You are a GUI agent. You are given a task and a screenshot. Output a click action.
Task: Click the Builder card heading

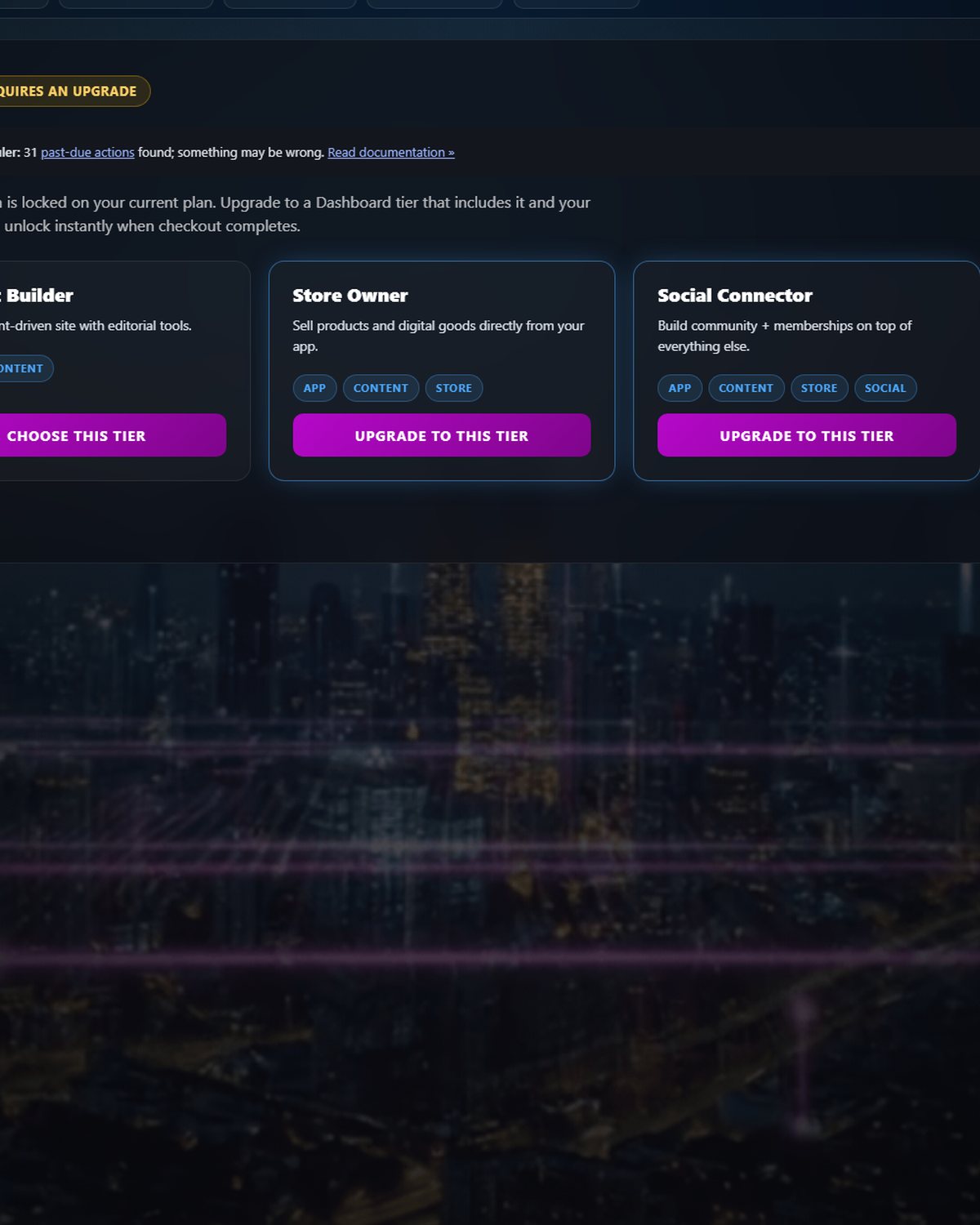[x=37, y=296]
